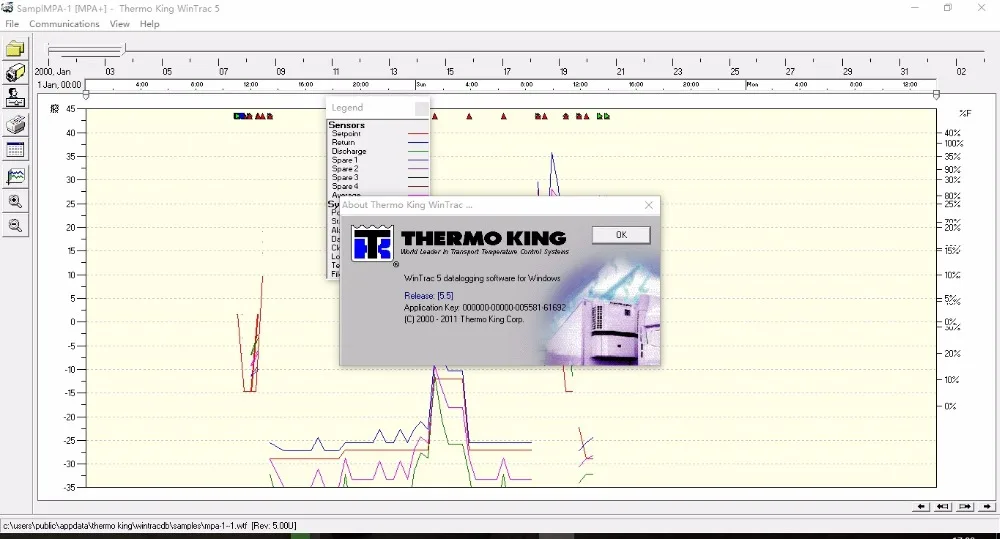Click the WinTrac app icon in title bar
1000x539 pixels.
(7, 8)
